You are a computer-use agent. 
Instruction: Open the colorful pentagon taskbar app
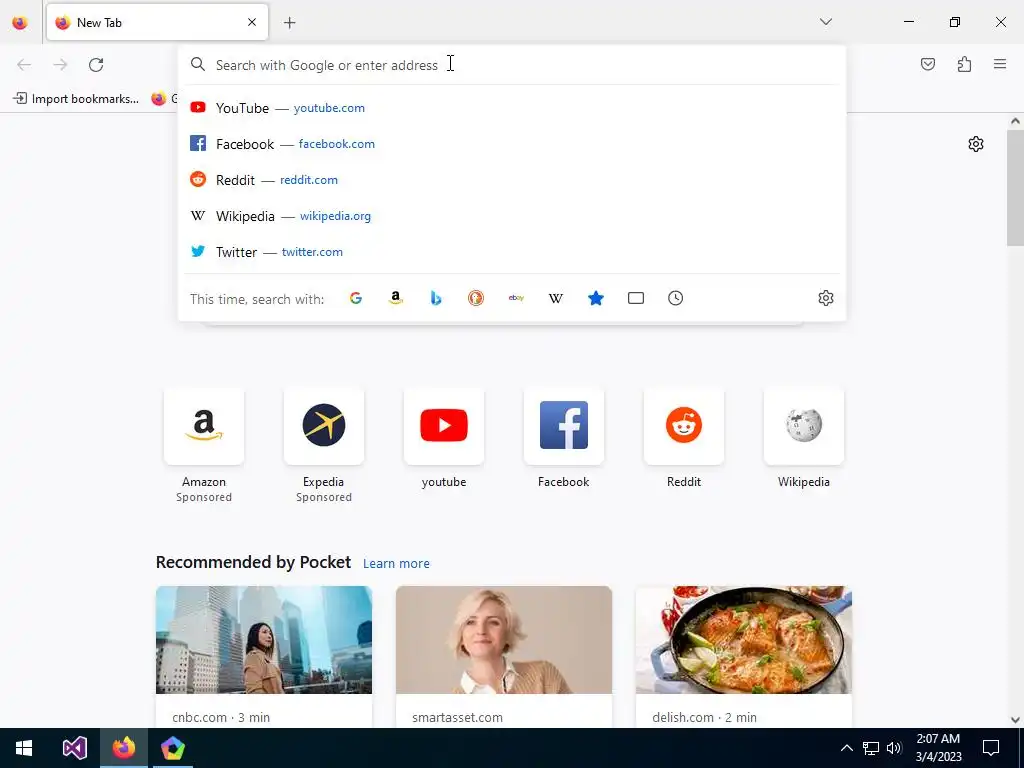(x=173, y=748)
